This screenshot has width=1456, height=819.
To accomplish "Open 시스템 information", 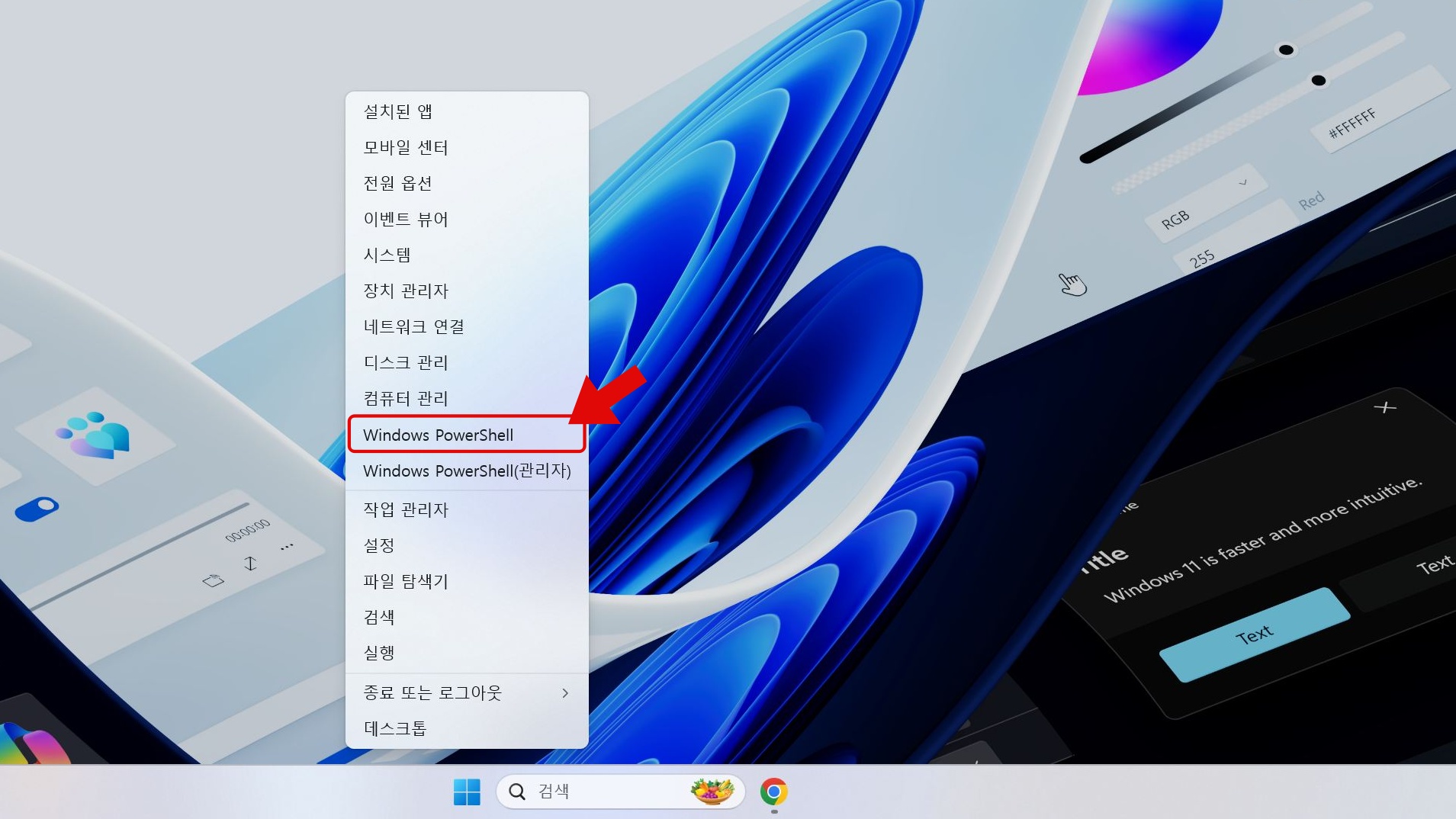I will click(387, 255).
